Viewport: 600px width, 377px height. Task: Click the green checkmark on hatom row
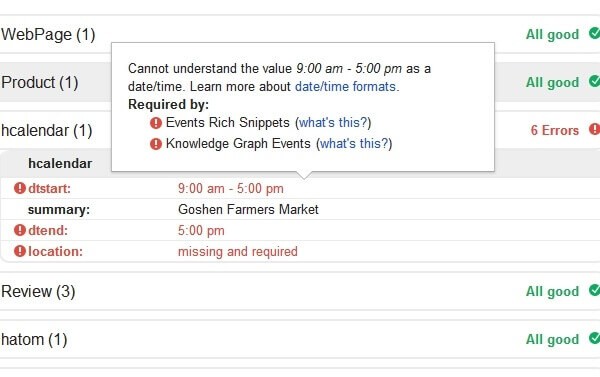(594, 338)
